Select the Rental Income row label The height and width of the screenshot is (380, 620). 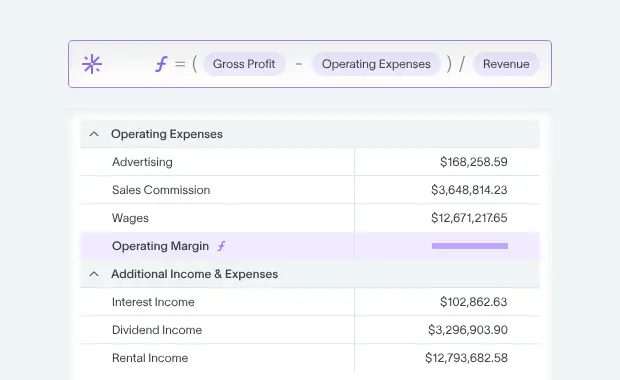click(150, 358)
